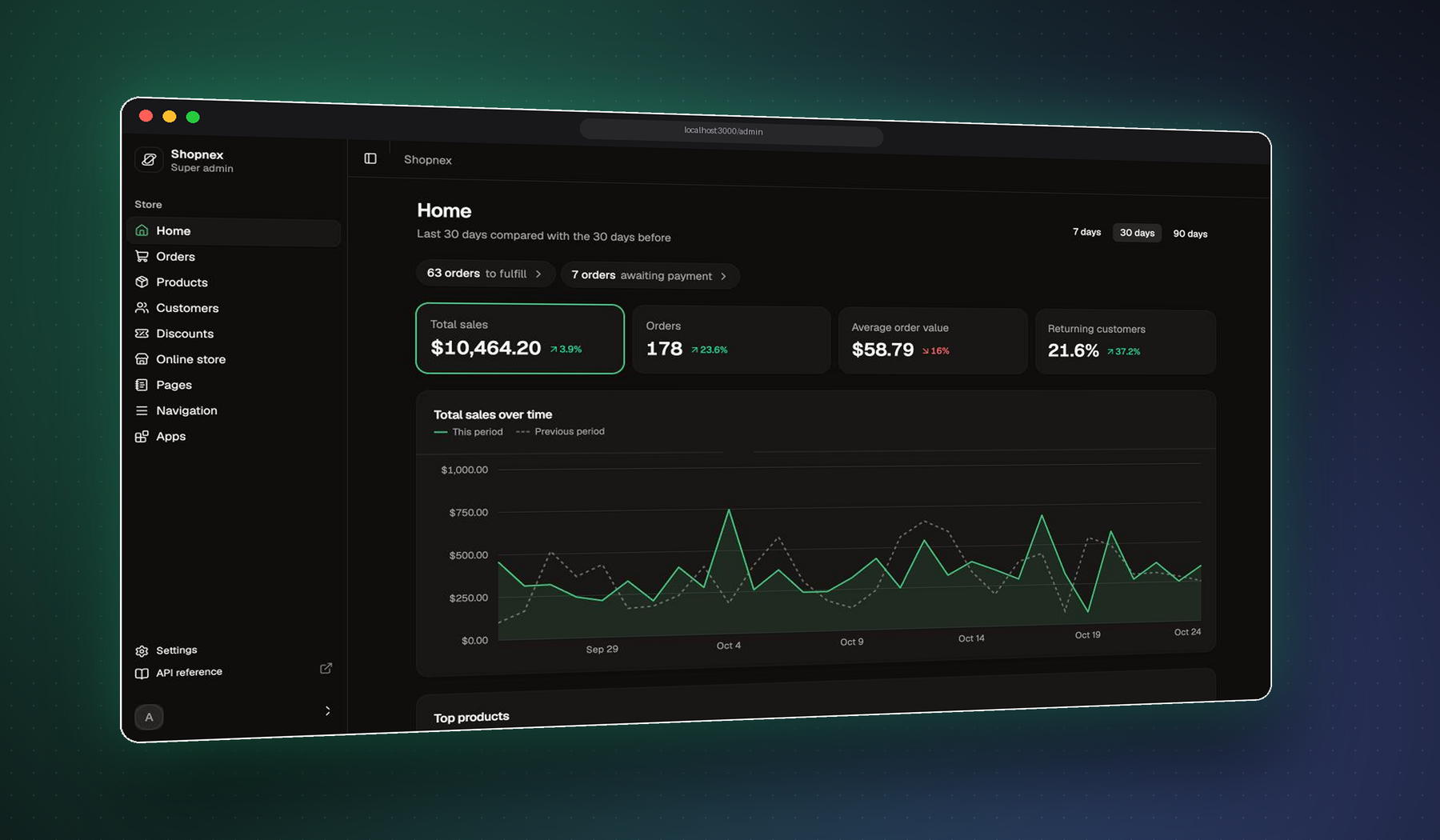Toggle the Previous period legend entry
Screen dimensions: 1440x840
click(561, 431)
